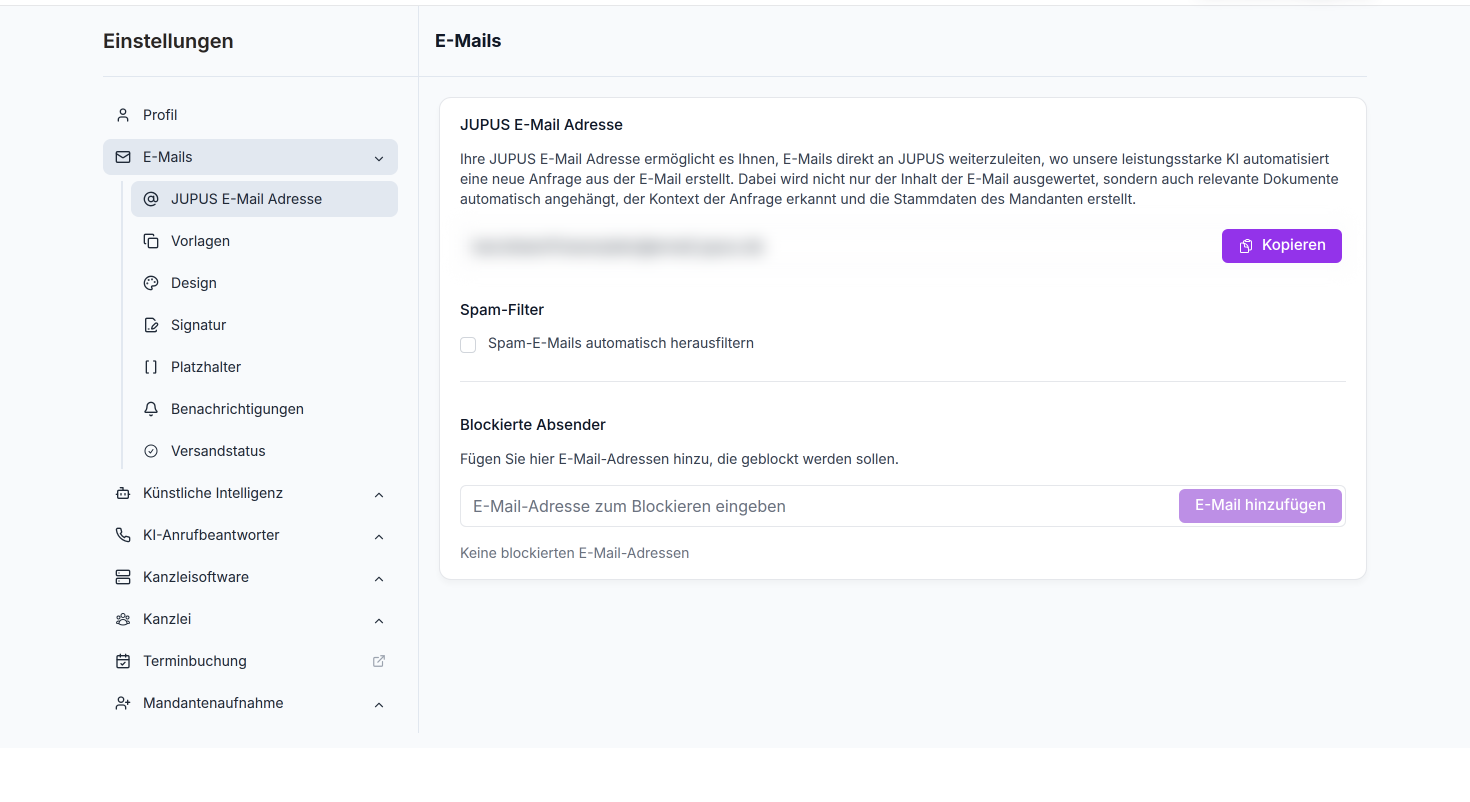The height and width of the screenshot is (802, 1470).
Task: Click the copy icon beside Vorlagen
Action: (x=151, y=241)
